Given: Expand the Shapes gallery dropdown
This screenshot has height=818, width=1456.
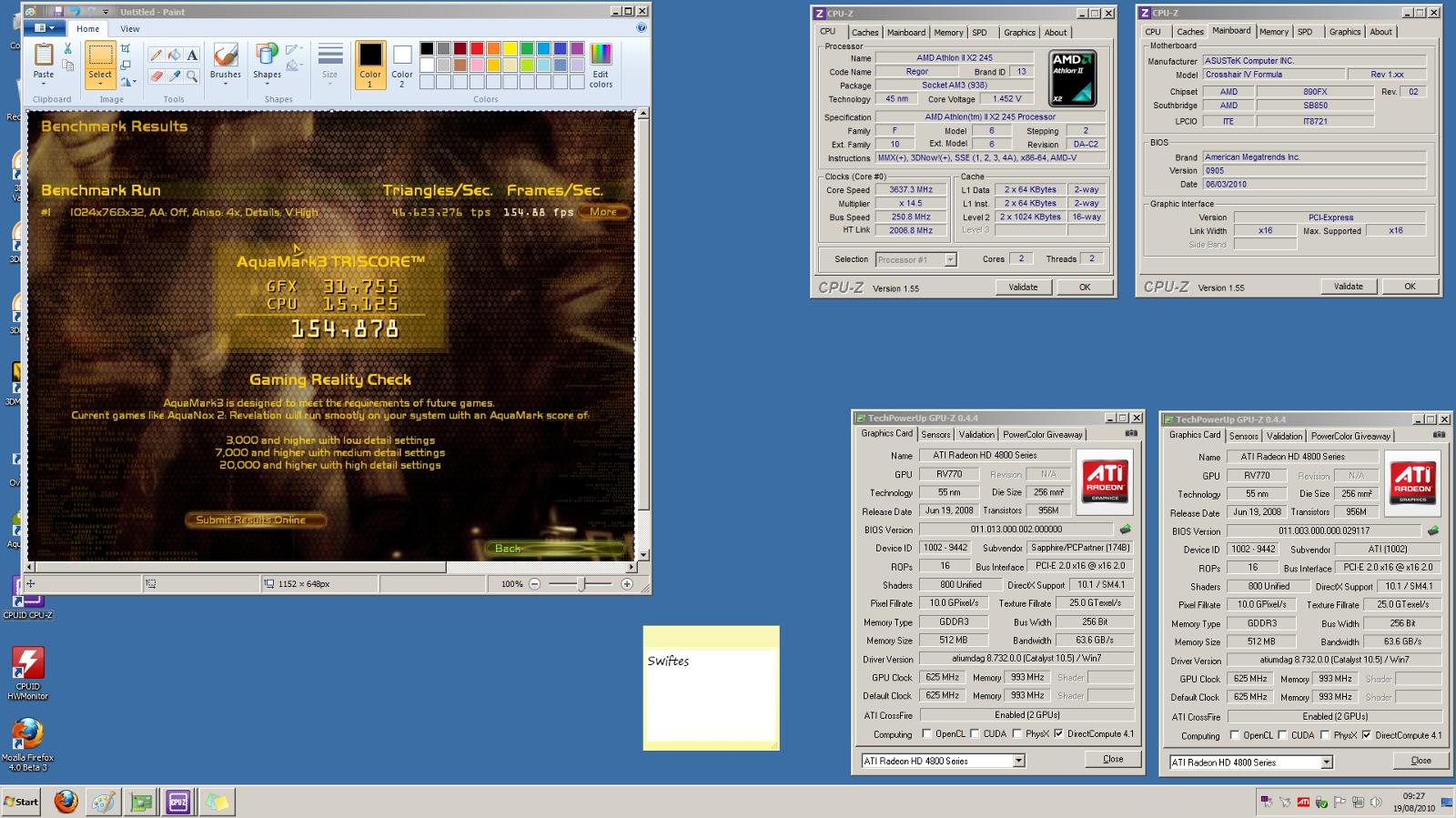Looking at the screenshot, I should tap(267, 85).
